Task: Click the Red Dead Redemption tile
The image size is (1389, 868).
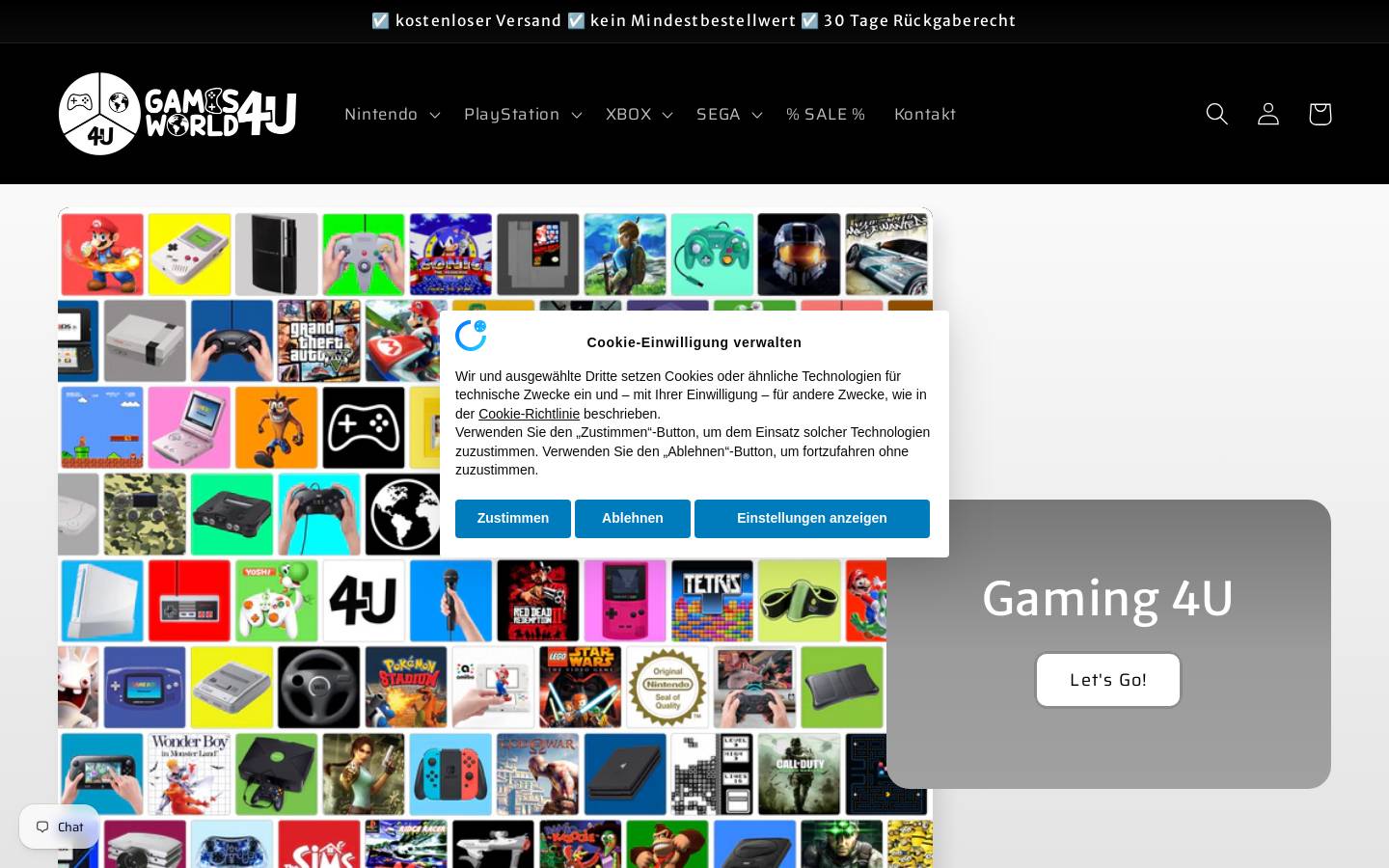Action: point(537,601)
